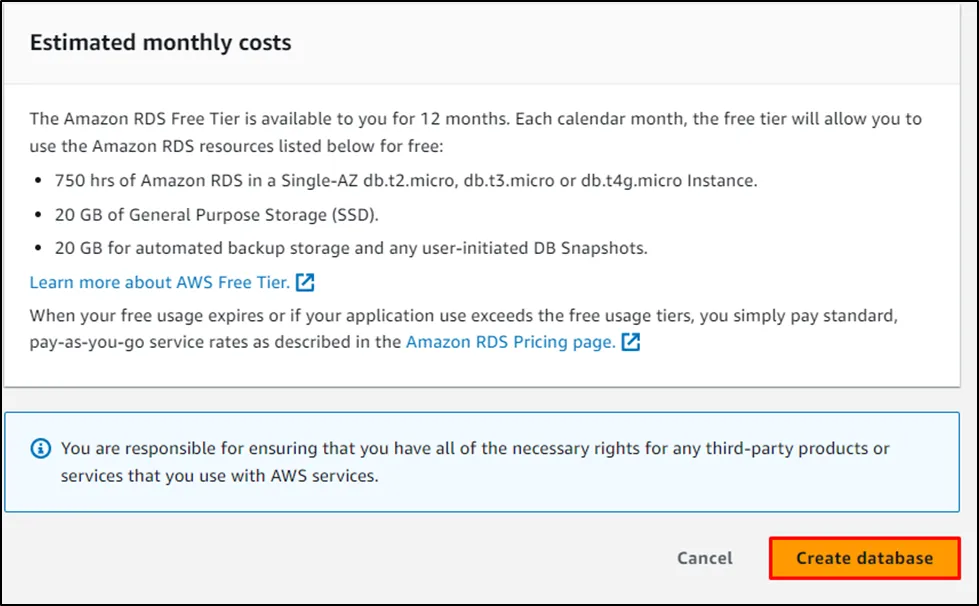Click the info icon in the third-party notice
The width and height of the screenshot is (979, 606).
37,448
